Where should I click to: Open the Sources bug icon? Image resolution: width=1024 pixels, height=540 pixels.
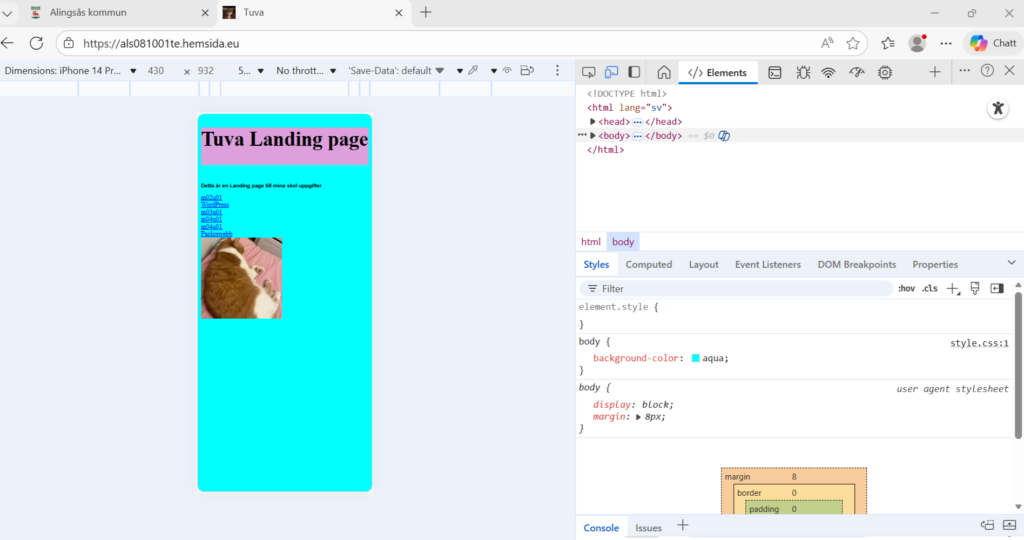coord(802,72)
